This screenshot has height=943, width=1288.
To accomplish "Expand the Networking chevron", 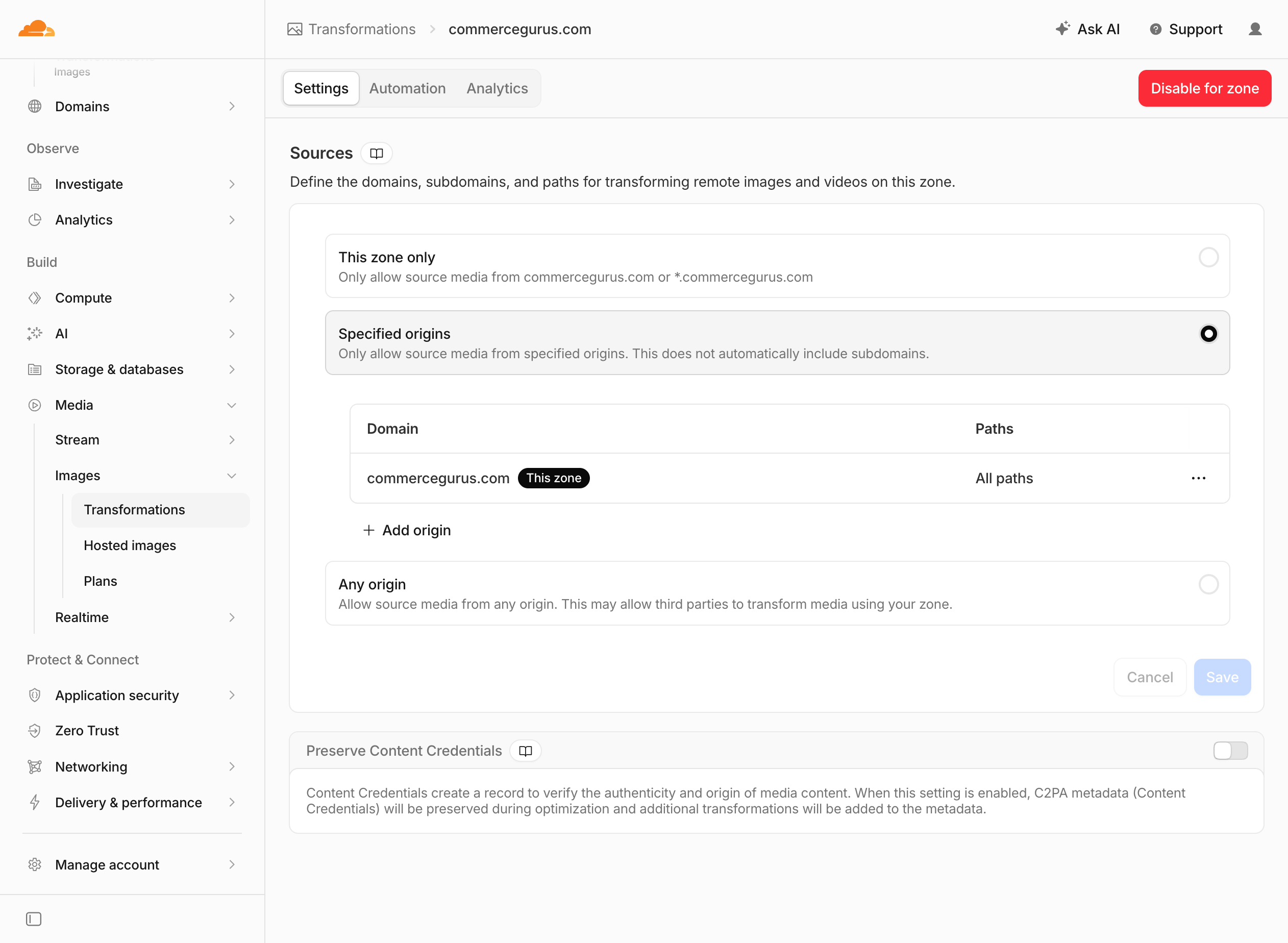I will 232,766.
